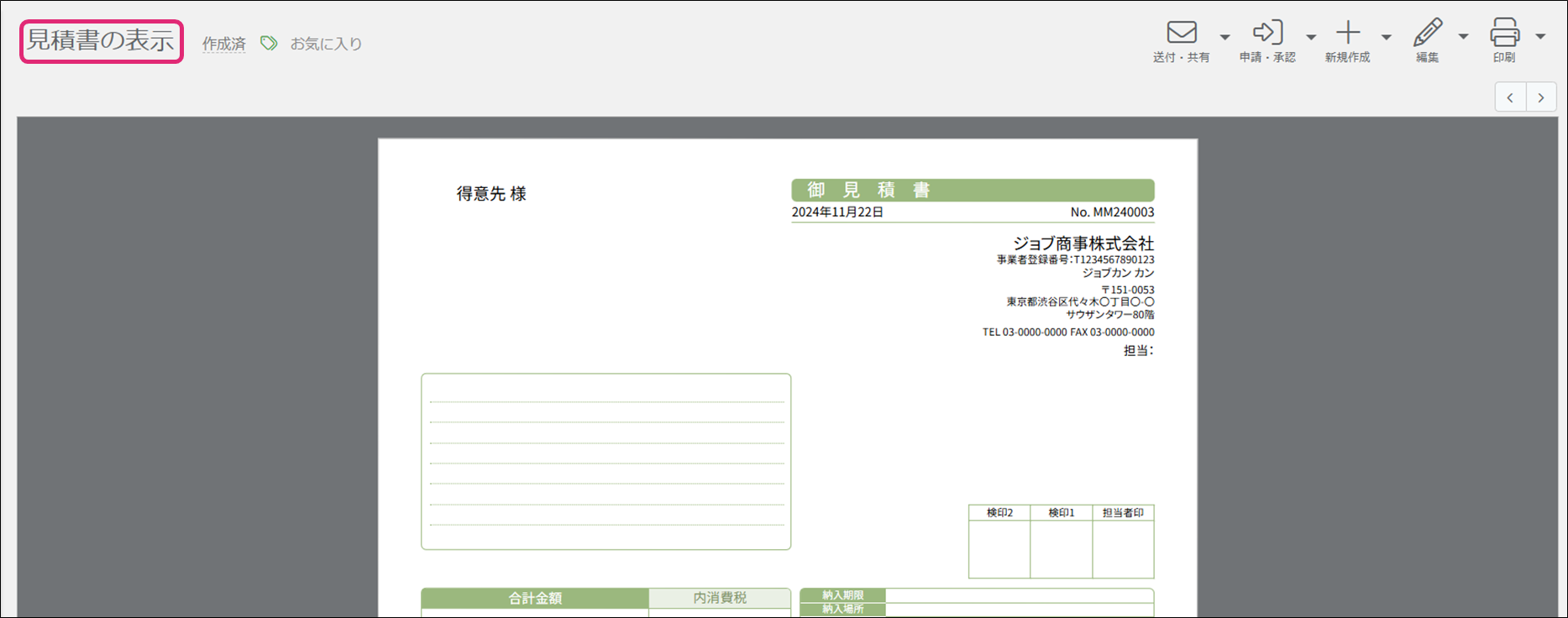Screen dimensions: 1568x618
Task: Click the 見積書の表示 page title
Action: tap(101, 41)
